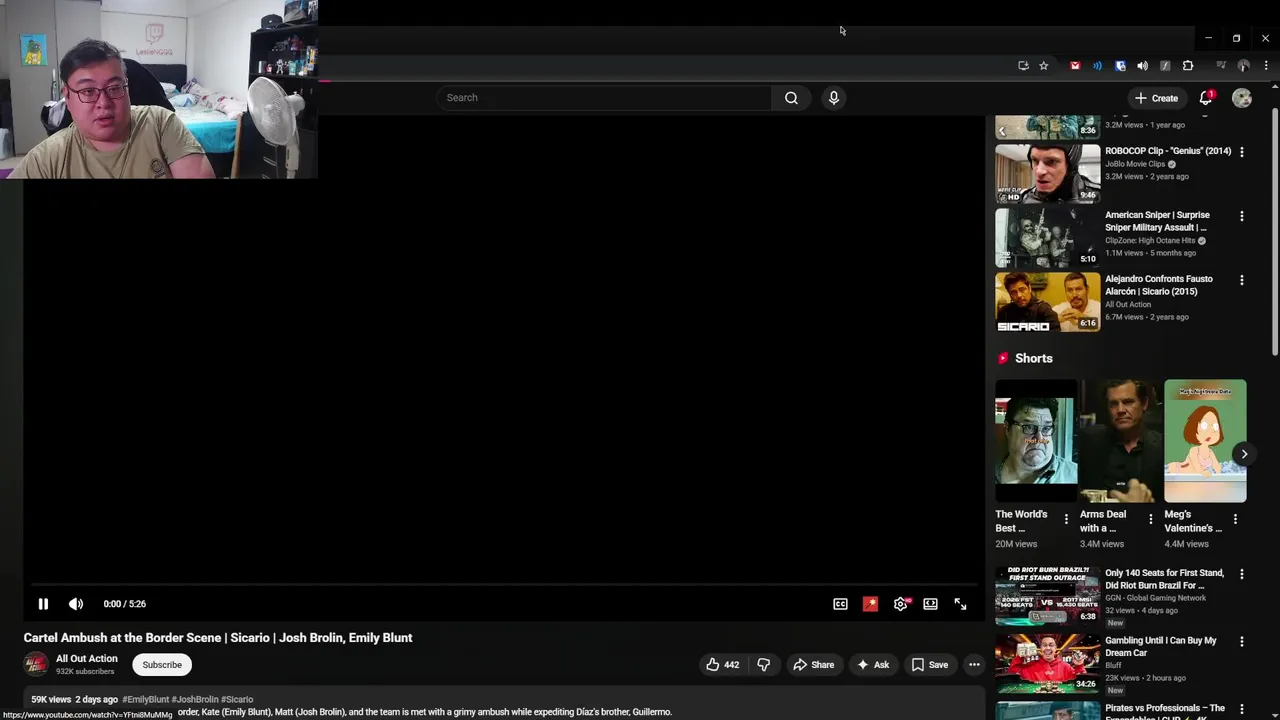Open the Create menu

click(1156, 98)
